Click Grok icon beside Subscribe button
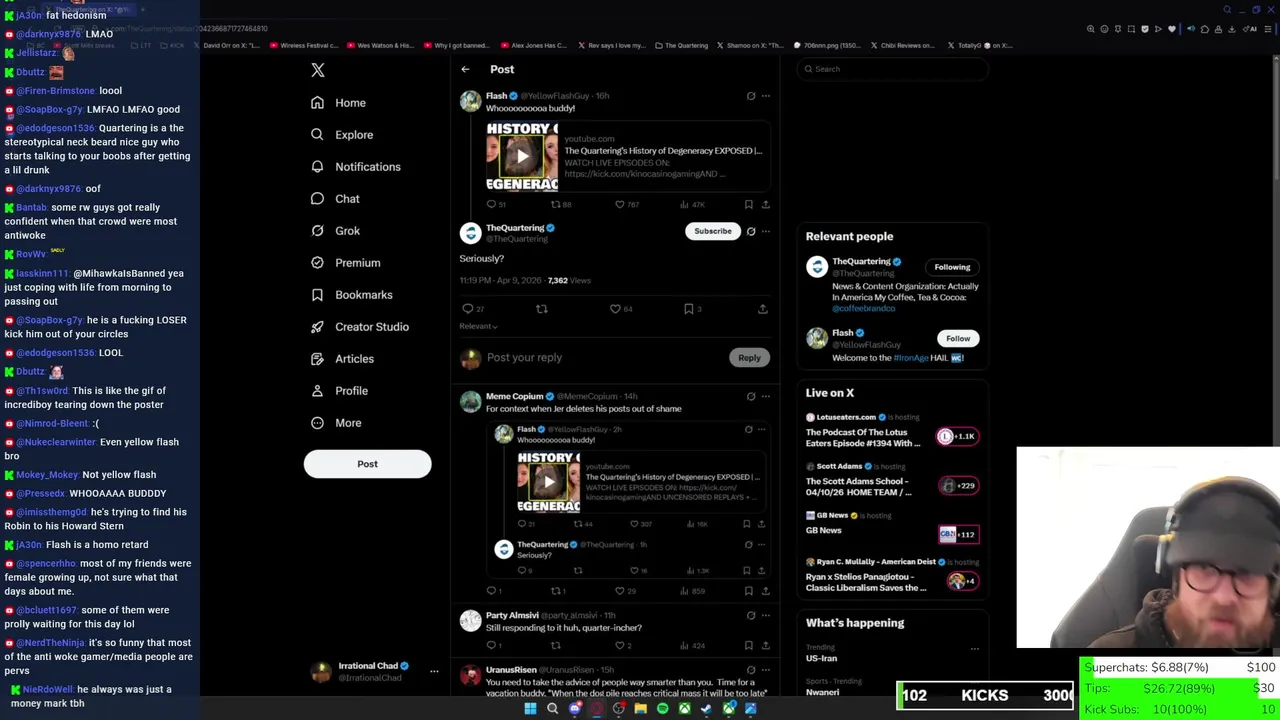This screenshot has height=720, width=1280. pos(751,231)
